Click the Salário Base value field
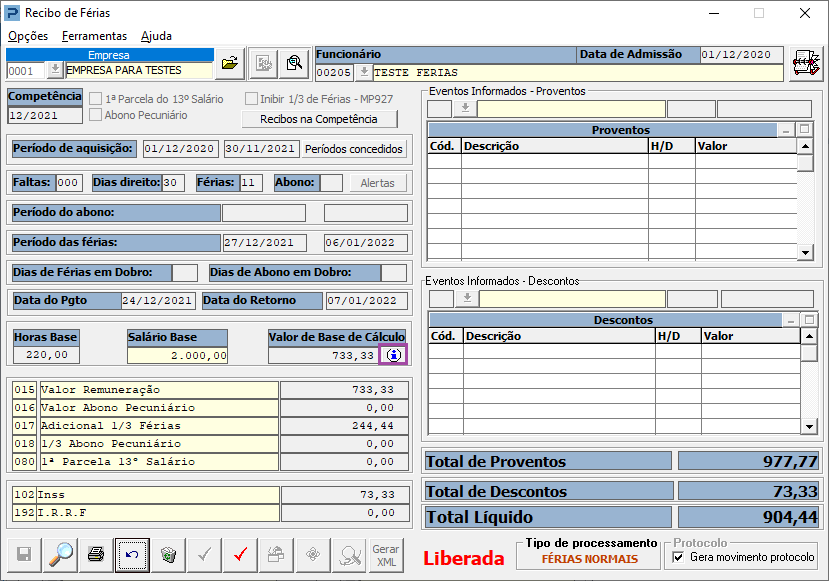Screen dimensions: 829x581 click(177, 355)
